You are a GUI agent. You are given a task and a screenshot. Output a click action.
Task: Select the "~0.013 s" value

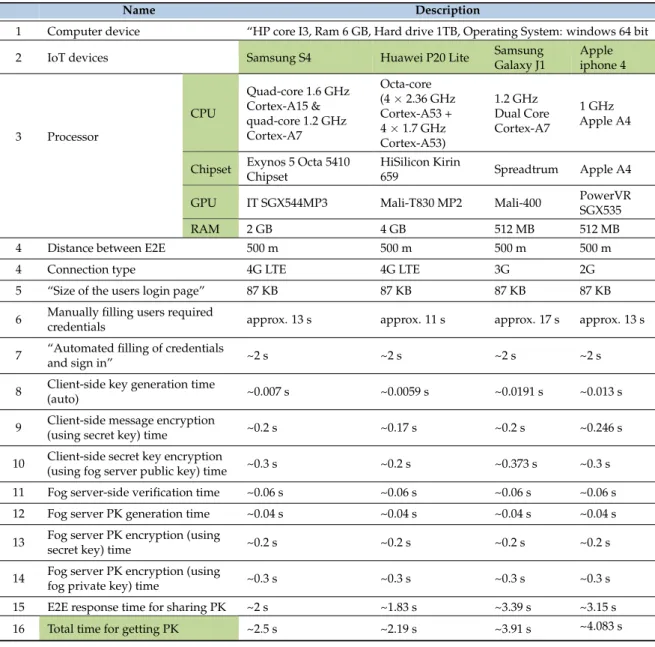tap(601, 391)
